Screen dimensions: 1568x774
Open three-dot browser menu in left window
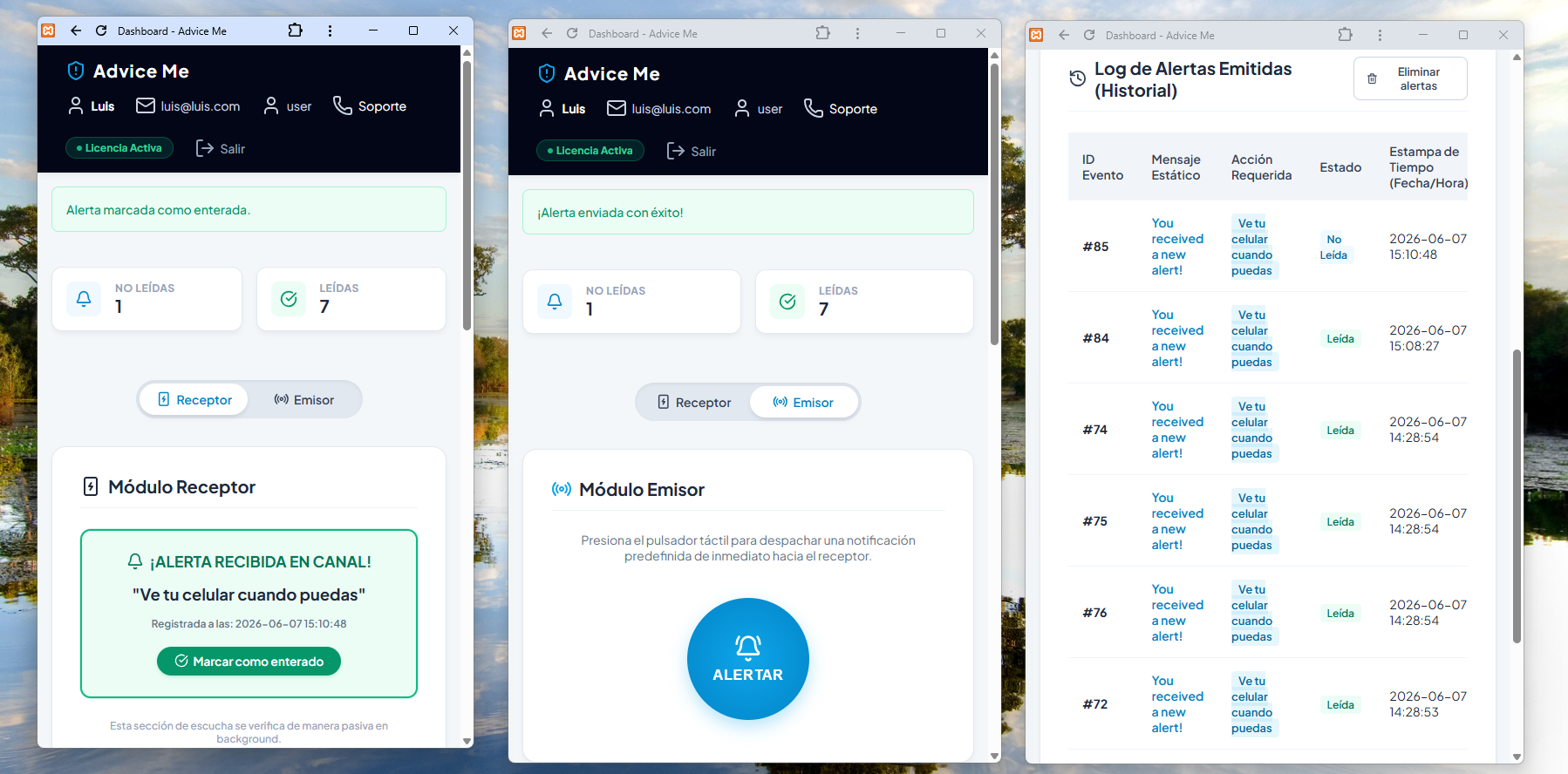pos(330,31)
